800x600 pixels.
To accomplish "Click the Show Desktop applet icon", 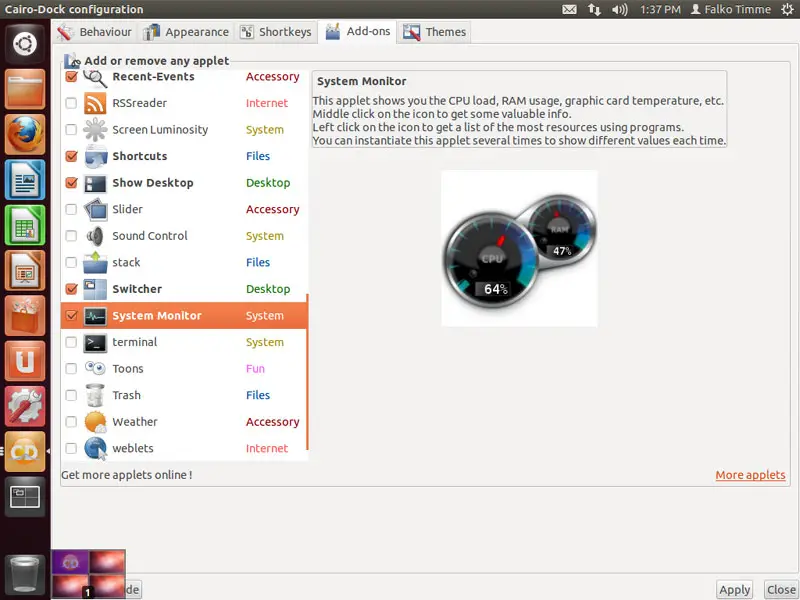I will point(95,183).
